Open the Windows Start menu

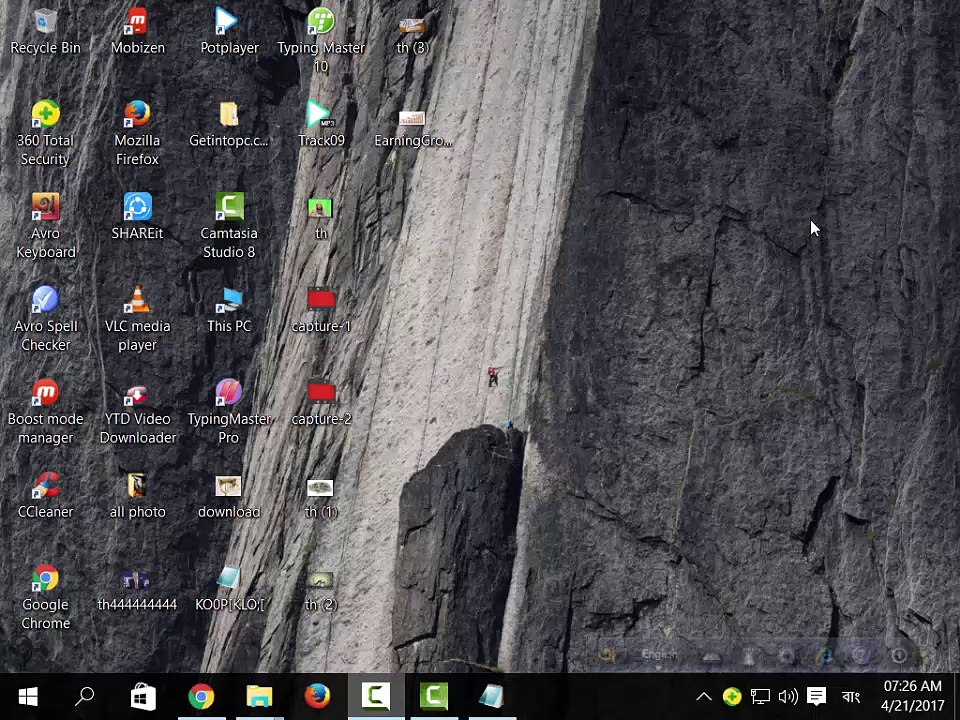point(28,697)
